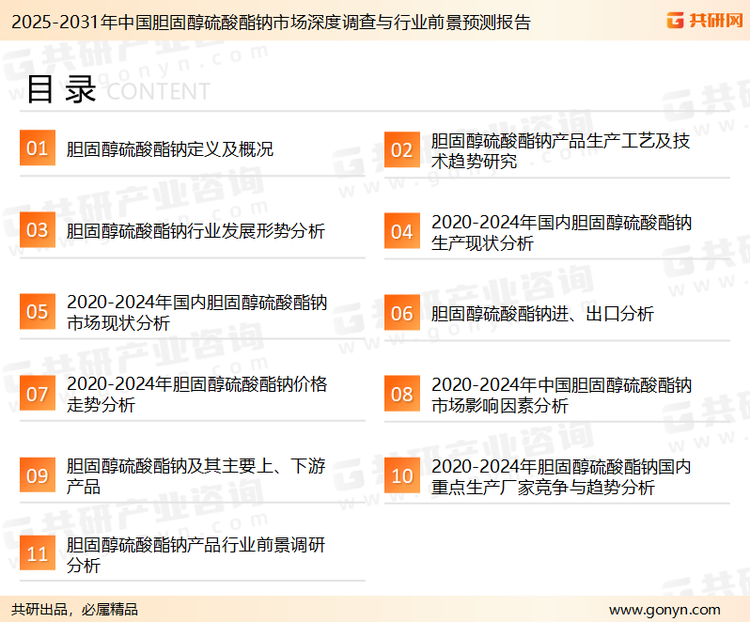
Task: Open chapter 胆固醇硫酸酯钠行业发展形势分析
Action: click(196, 231)
